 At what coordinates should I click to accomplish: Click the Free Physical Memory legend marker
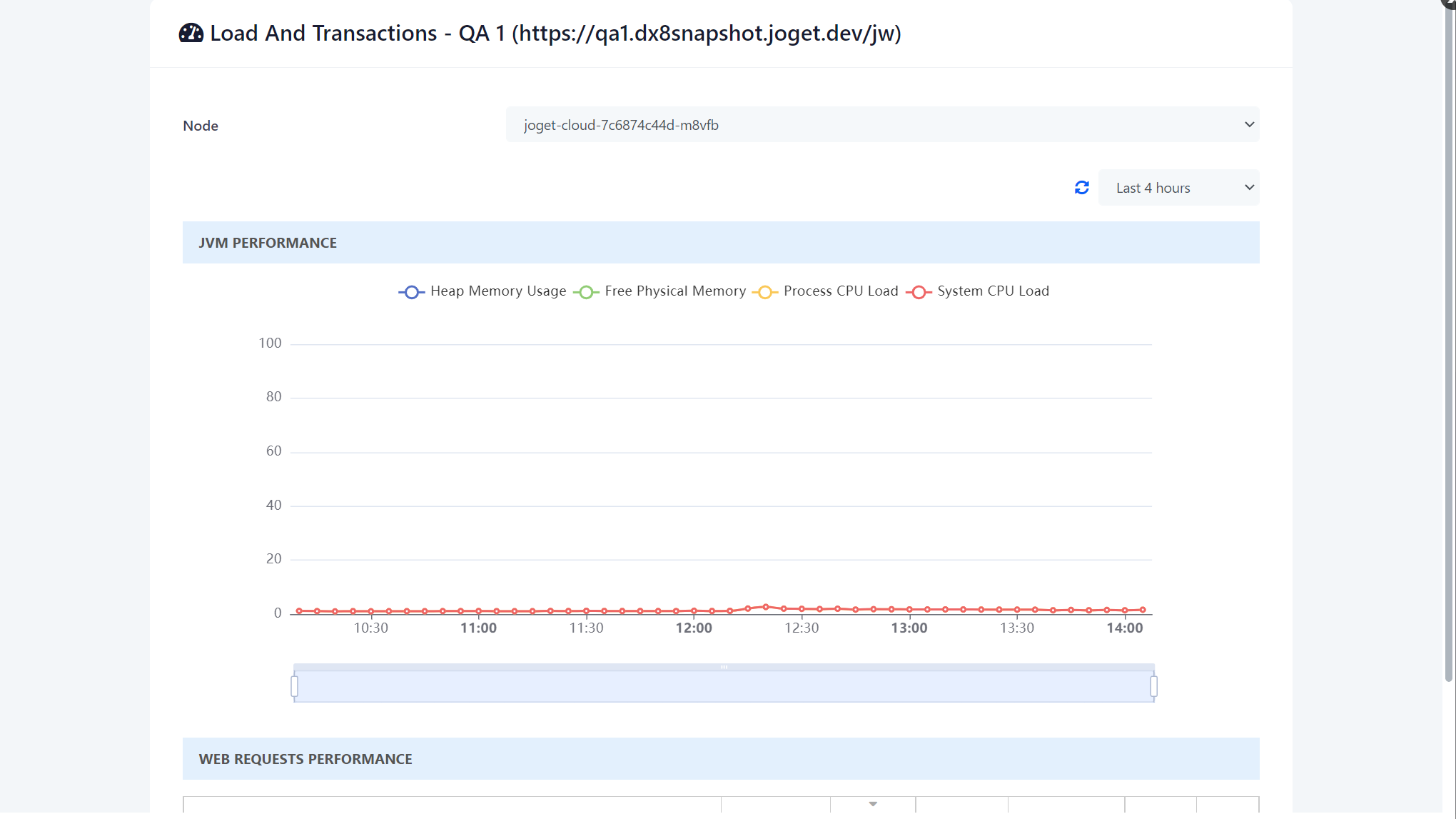[x=586, y=292]
